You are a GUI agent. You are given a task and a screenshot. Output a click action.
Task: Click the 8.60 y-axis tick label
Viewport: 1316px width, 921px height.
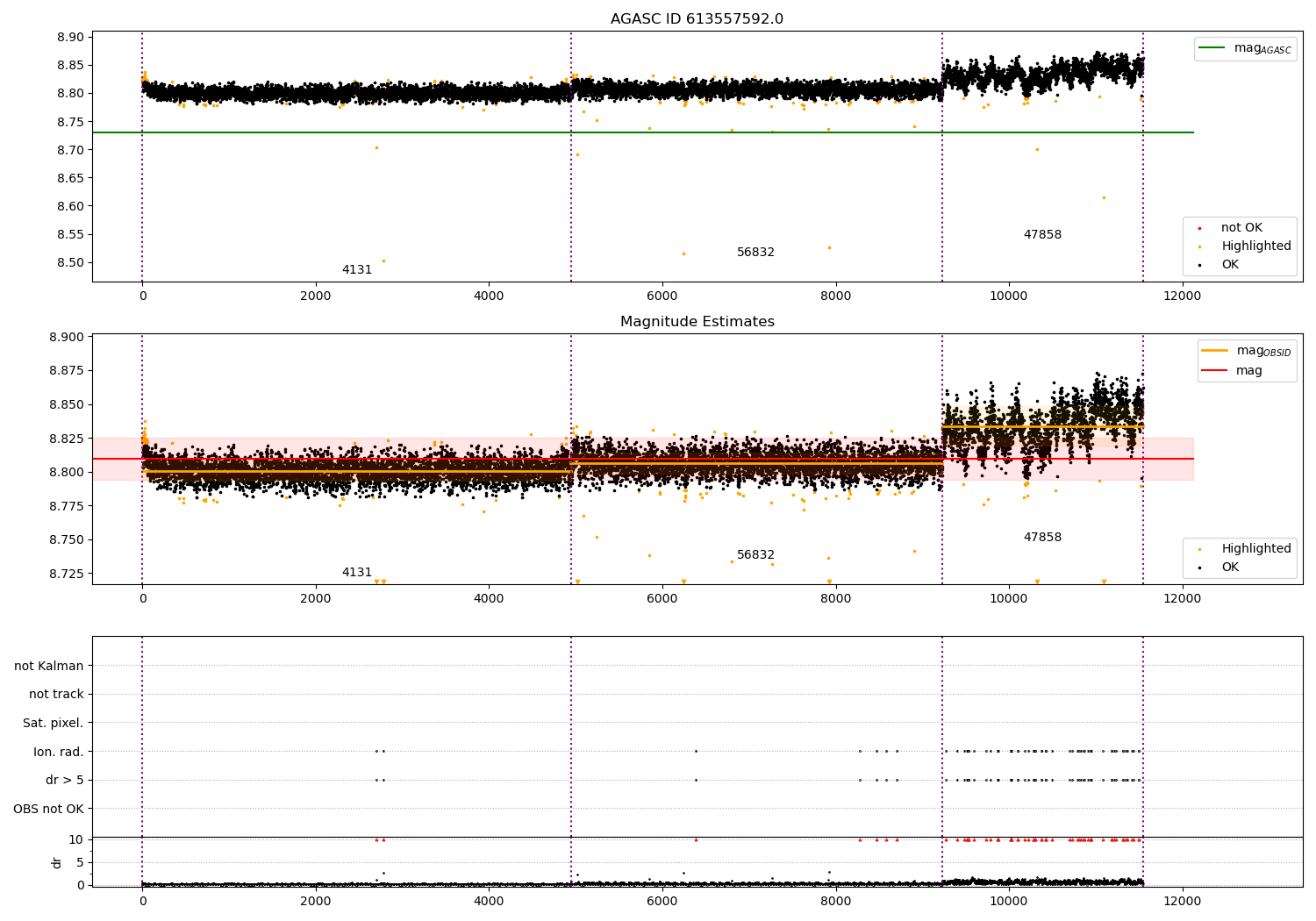click(x=70, y=207)
